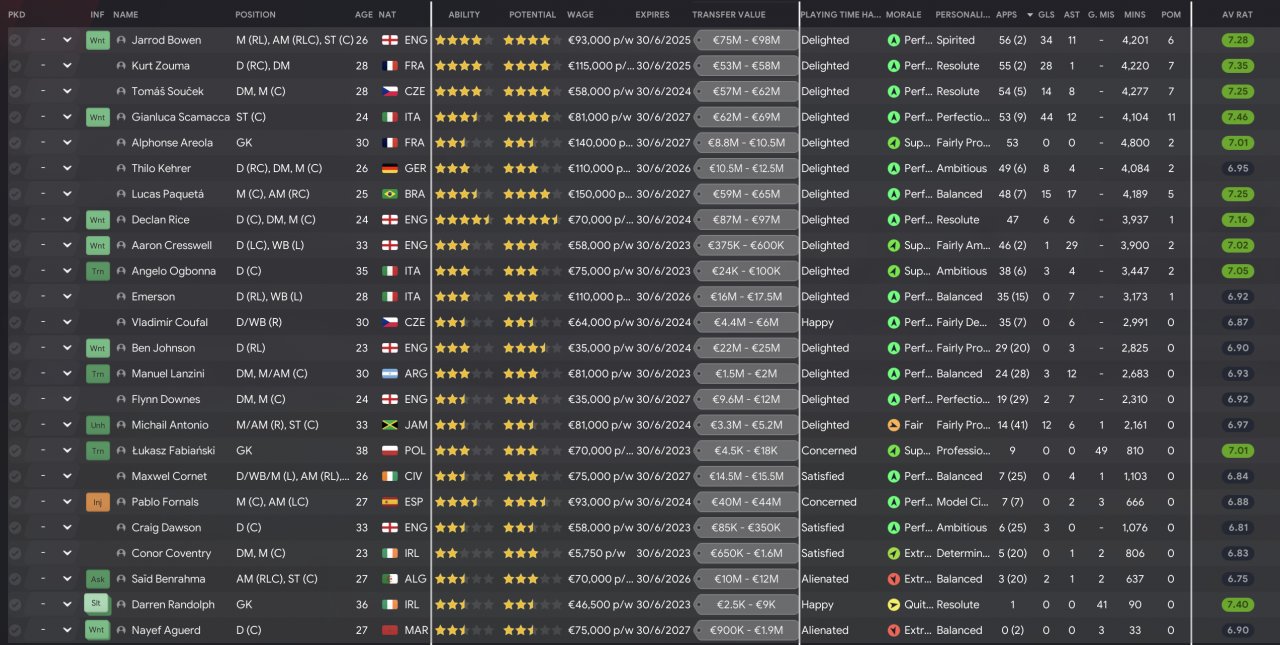Click the Ask icon beside Saïd Benrahma

tap(97, 579)
